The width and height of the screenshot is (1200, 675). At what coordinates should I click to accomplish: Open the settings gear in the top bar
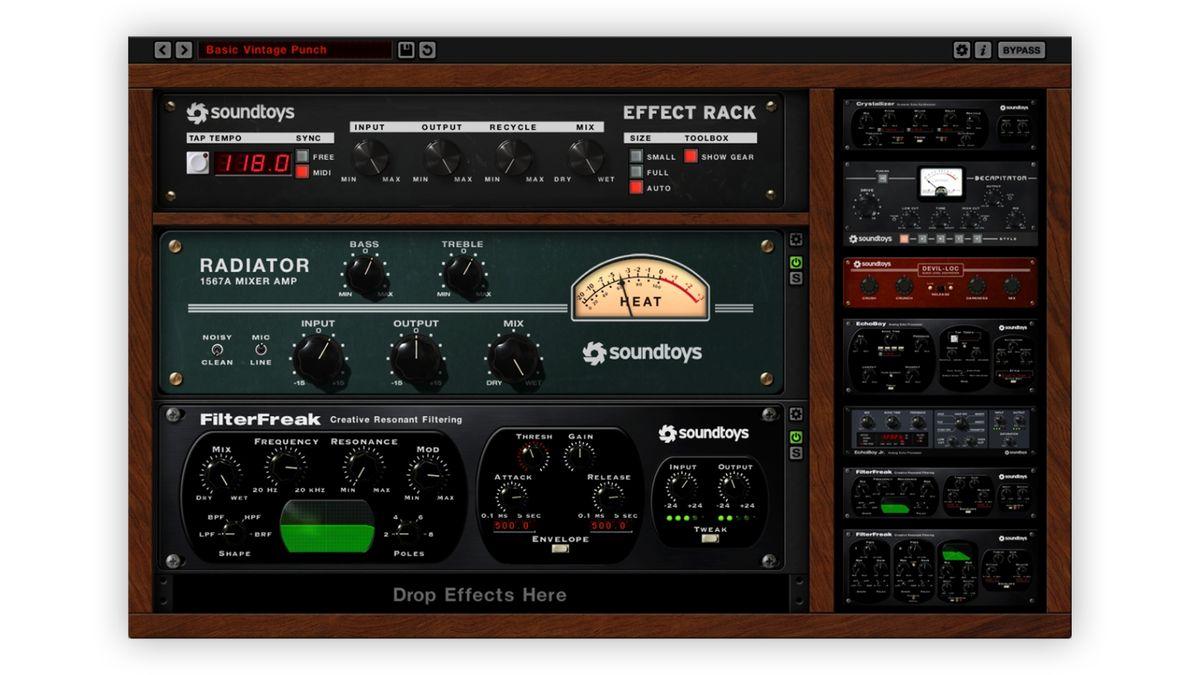tap(961, 49)
